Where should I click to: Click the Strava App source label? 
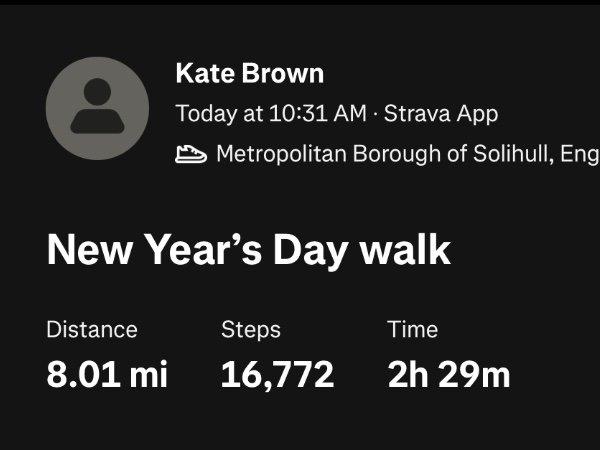[440, 114]
